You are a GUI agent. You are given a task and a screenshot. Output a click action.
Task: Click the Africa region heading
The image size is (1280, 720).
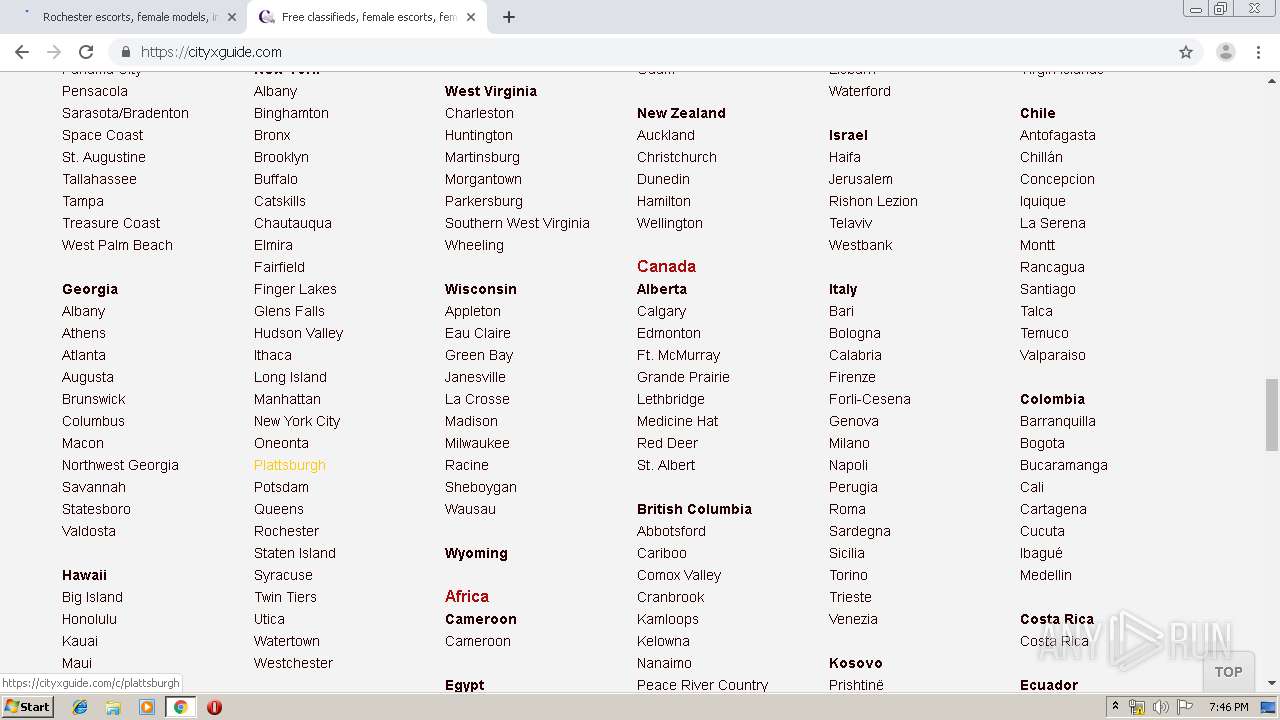[466, 596]
